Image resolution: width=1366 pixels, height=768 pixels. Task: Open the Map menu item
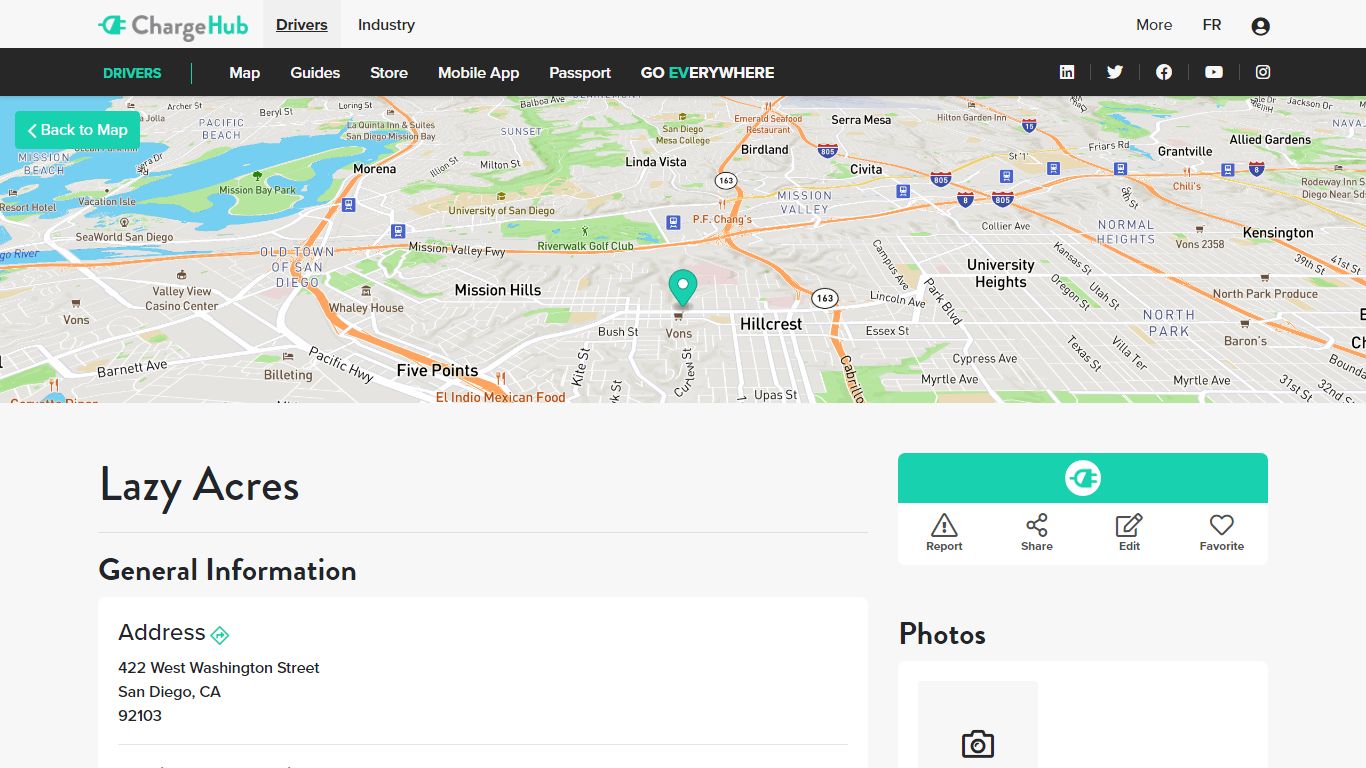pos(244,72)
